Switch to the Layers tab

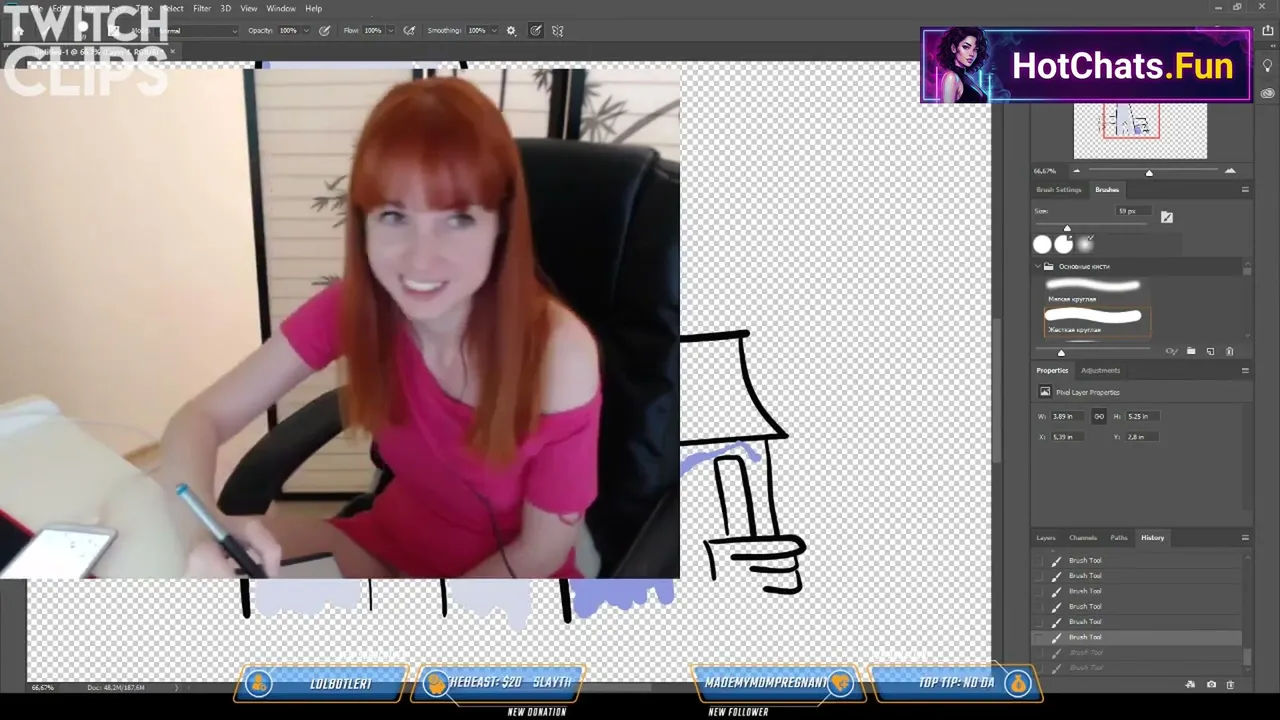(x=1046, y=538)
